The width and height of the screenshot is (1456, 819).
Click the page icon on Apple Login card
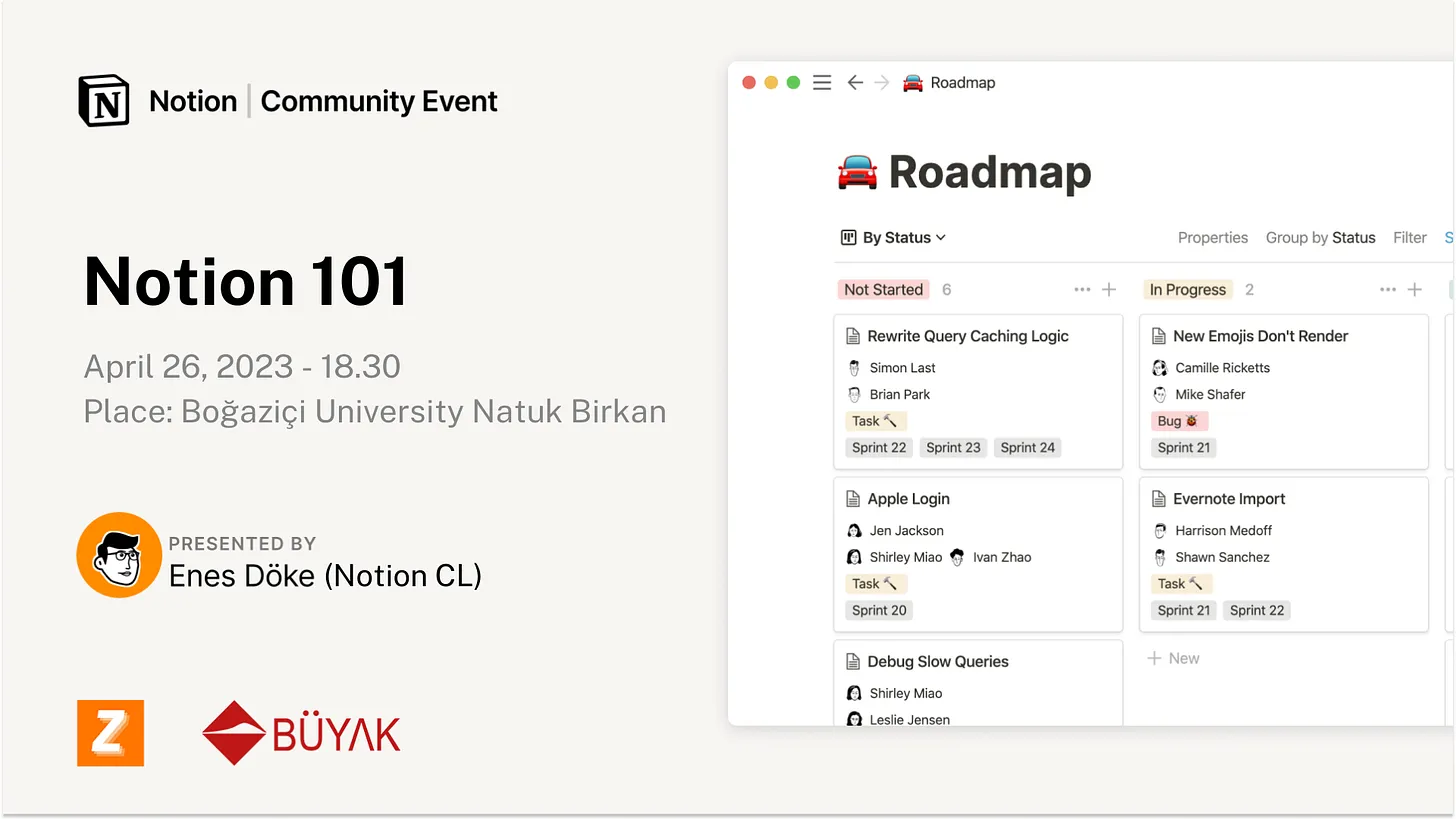click(853, 499)
